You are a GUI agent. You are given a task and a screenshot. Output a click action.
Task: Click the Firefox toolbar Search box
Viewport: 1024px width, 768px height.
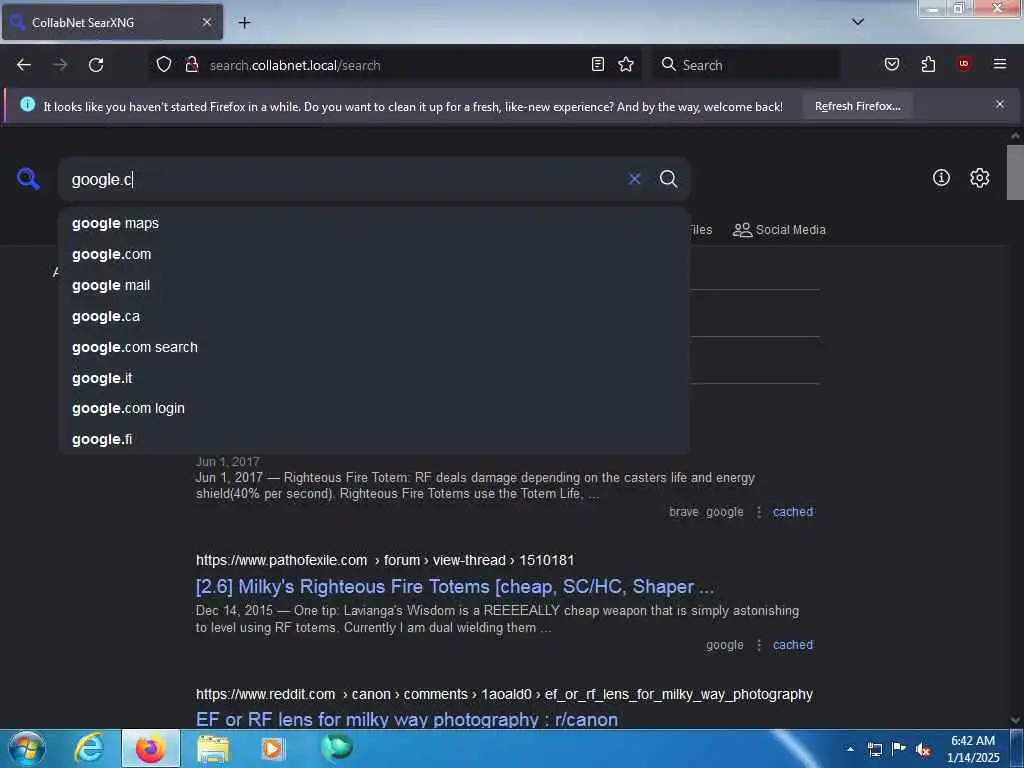(746, 65)
